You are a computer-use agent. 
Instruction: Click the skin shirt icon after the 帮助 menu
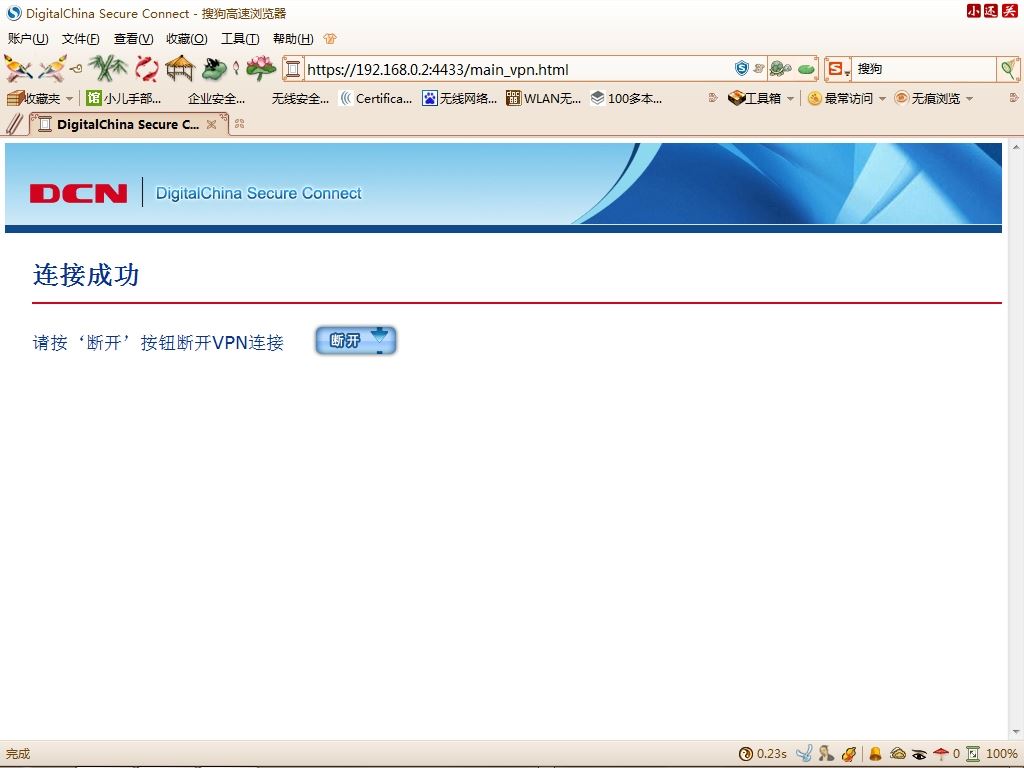[x=330, y=39]
